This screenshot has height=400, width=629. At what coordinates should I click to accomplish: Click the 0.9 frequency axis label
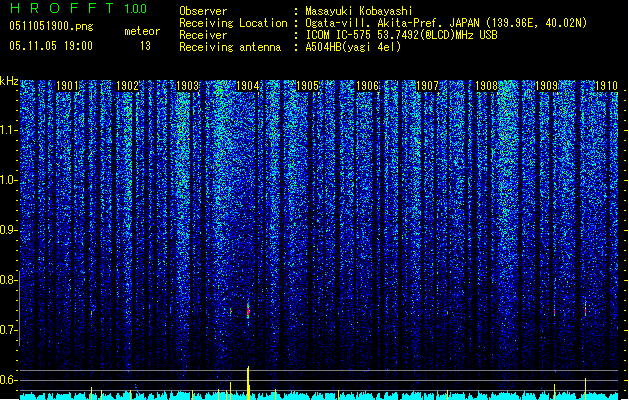click(9, 230)
